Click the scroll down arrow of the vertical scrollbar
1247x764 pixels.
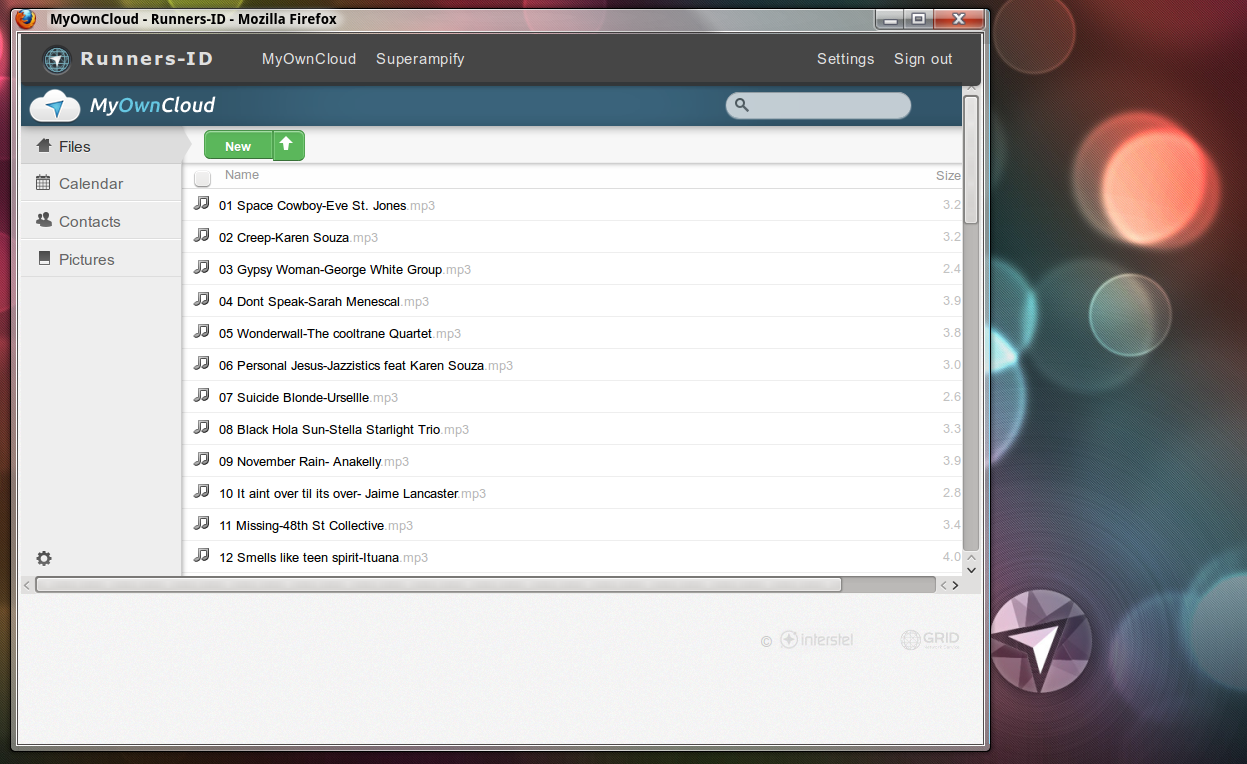(x=971, y=571)
